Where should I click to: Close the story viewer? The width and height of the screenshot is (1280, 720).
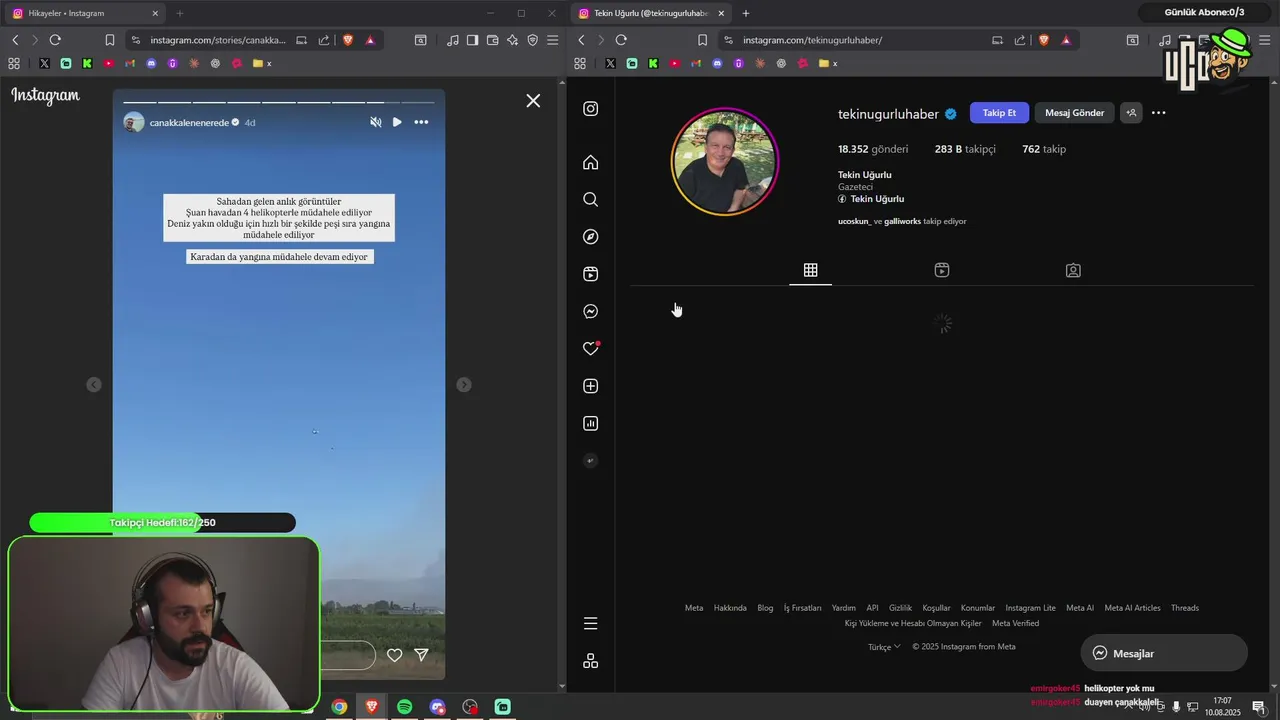tap(533, 101)
